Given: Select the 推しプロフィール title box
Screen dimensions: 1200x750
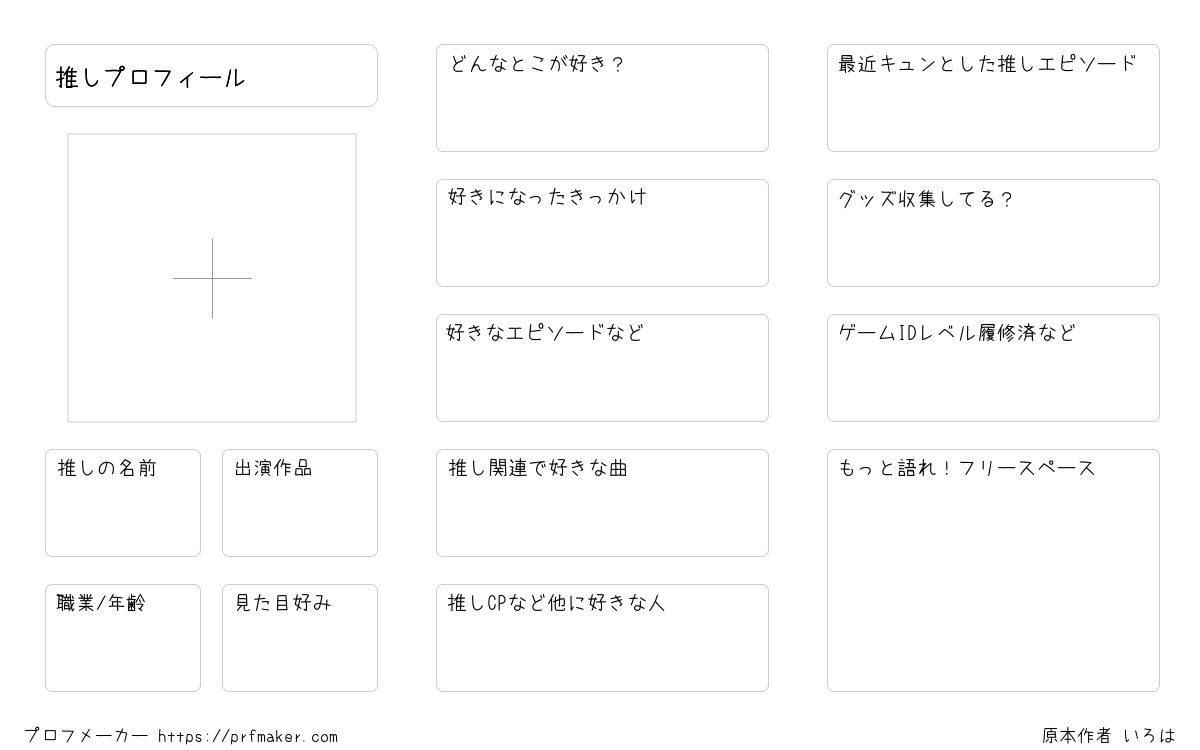Looking at the screenshot, I should 211,75.
